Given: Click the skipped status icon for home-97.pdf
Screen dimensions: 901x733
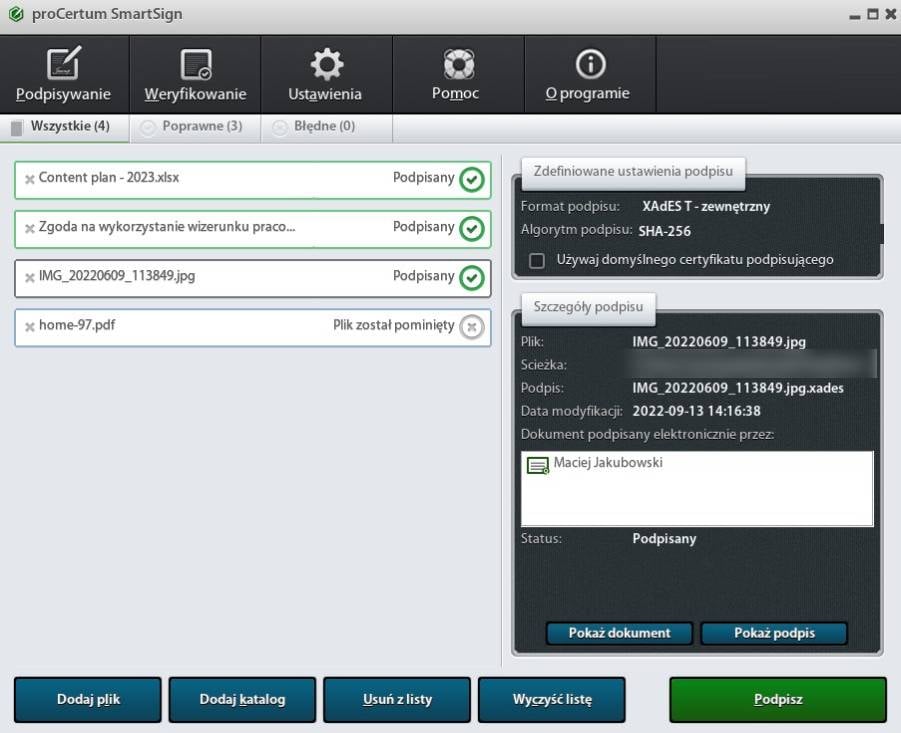Looking at the screenshot, I should (x=471, y=326).
